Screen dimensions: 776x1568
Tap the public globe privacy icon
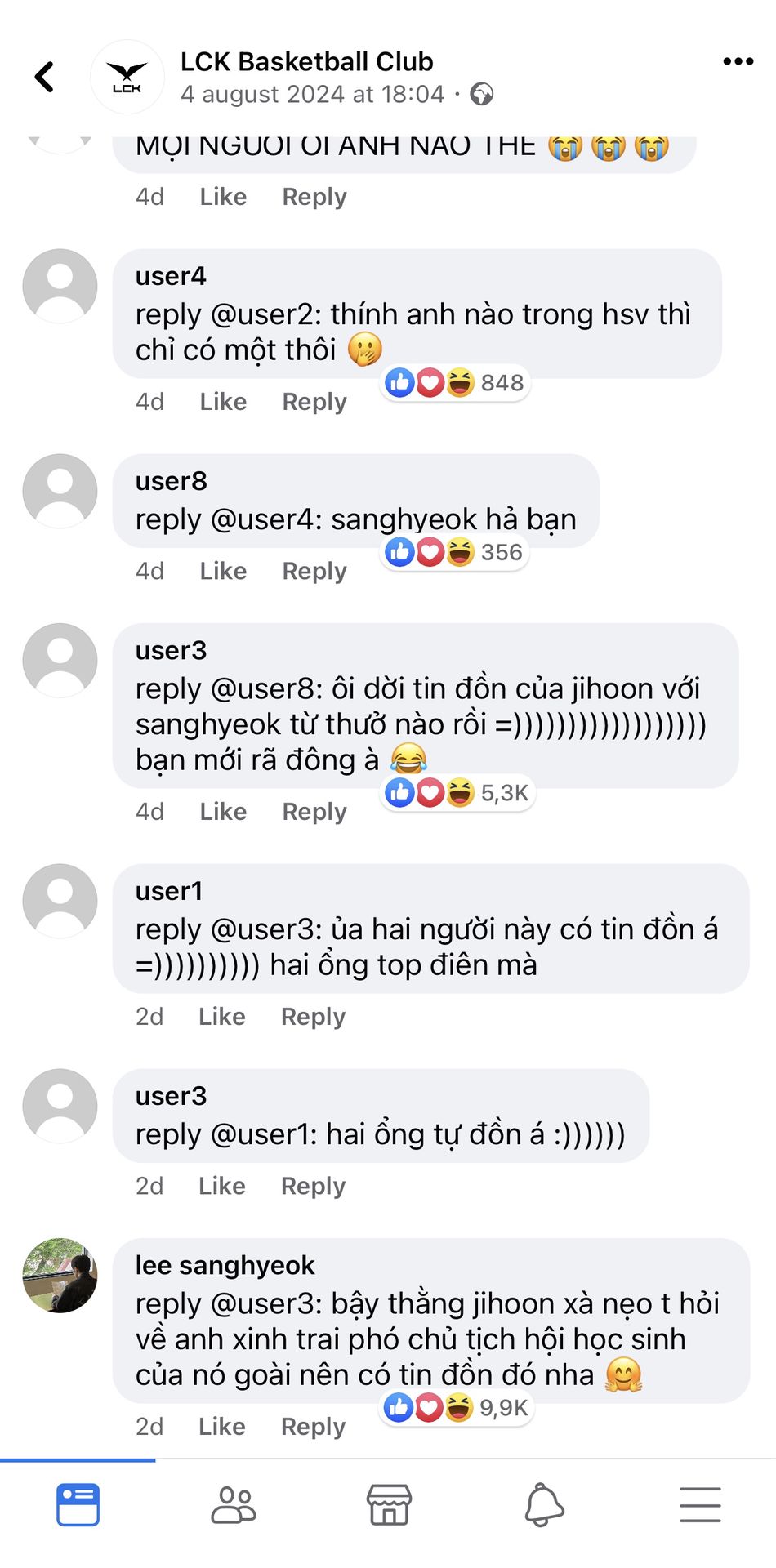482,95
